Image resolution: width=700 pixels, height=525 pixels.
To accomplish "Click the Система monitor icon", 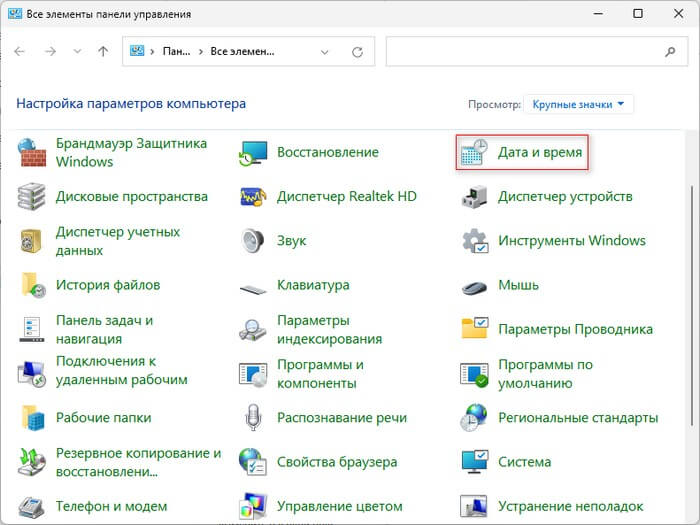I will coord(474,462).
